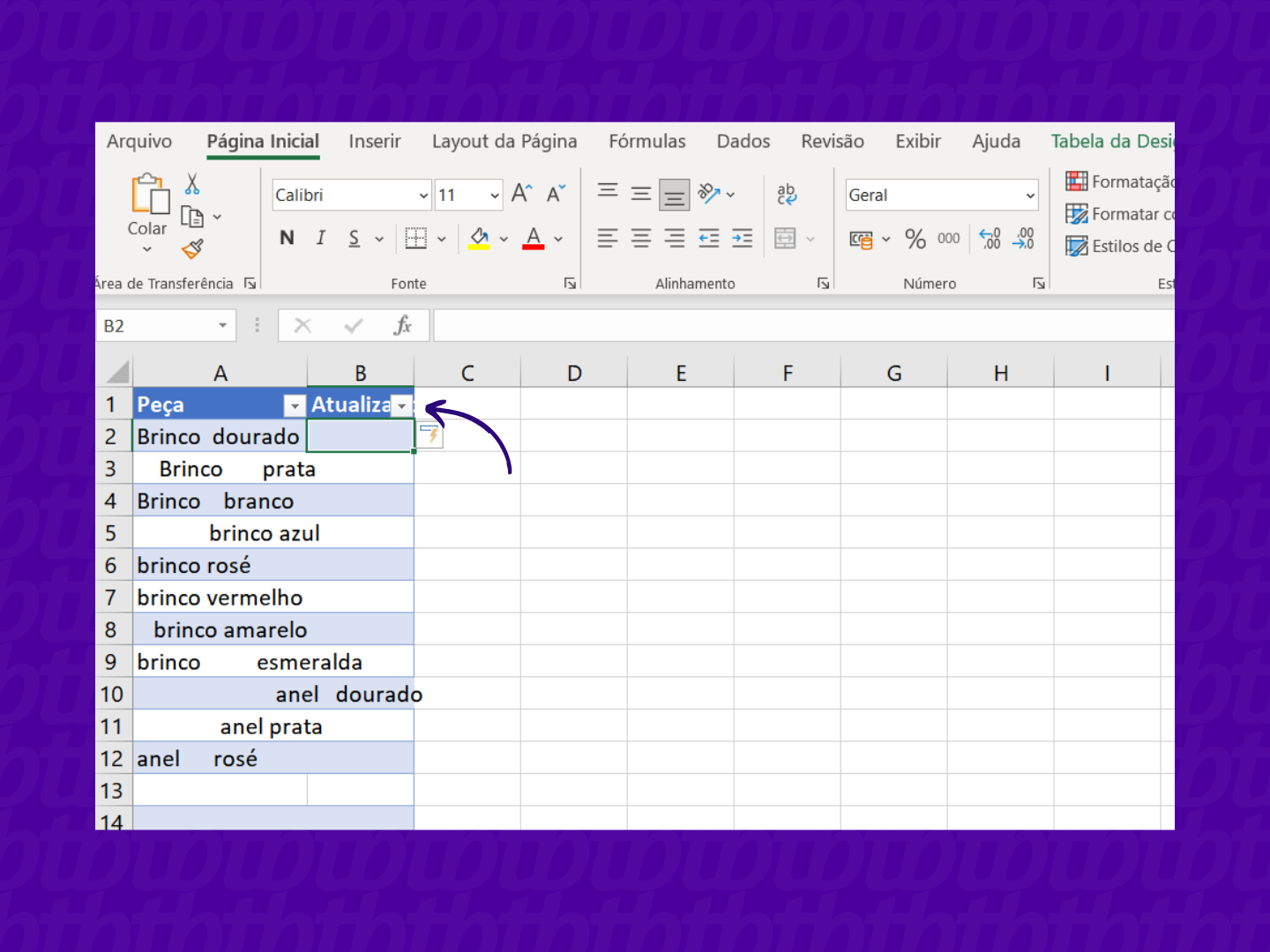Screen dimensions: 1270x952
Task: Click into the formula bar field
Action: (803, 325)
